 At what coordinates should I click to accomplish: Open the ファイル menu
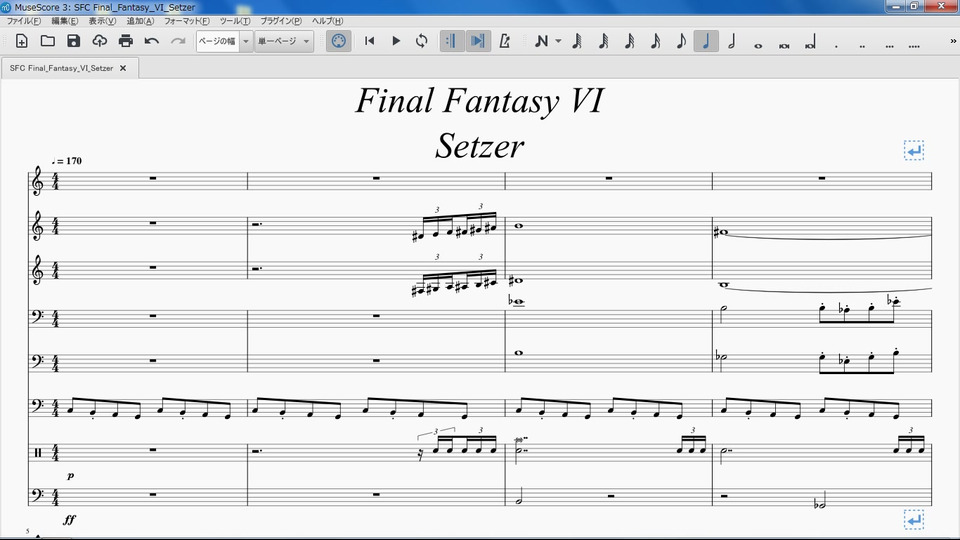coord(23,21)
